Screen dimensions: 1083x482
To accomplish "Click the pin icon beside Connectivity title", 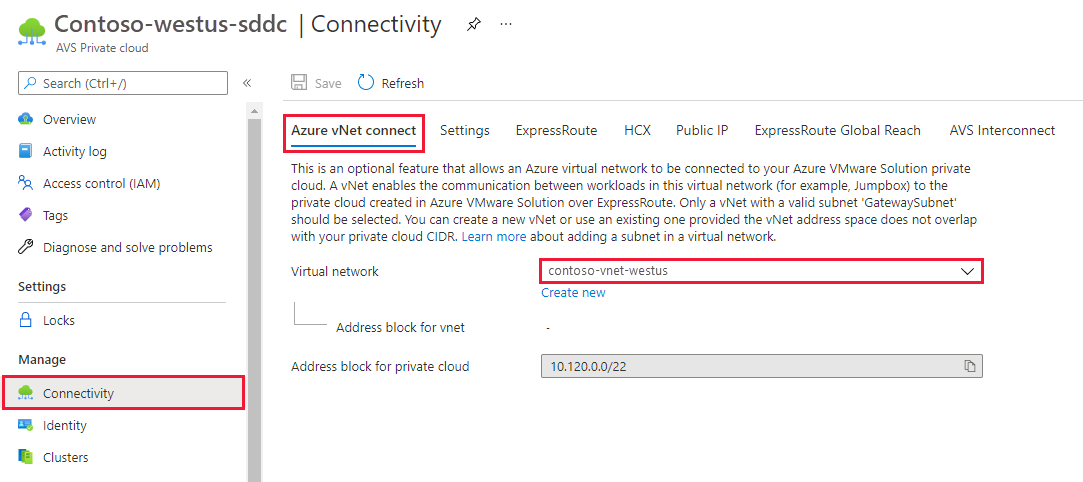I will tap(474, 25).
